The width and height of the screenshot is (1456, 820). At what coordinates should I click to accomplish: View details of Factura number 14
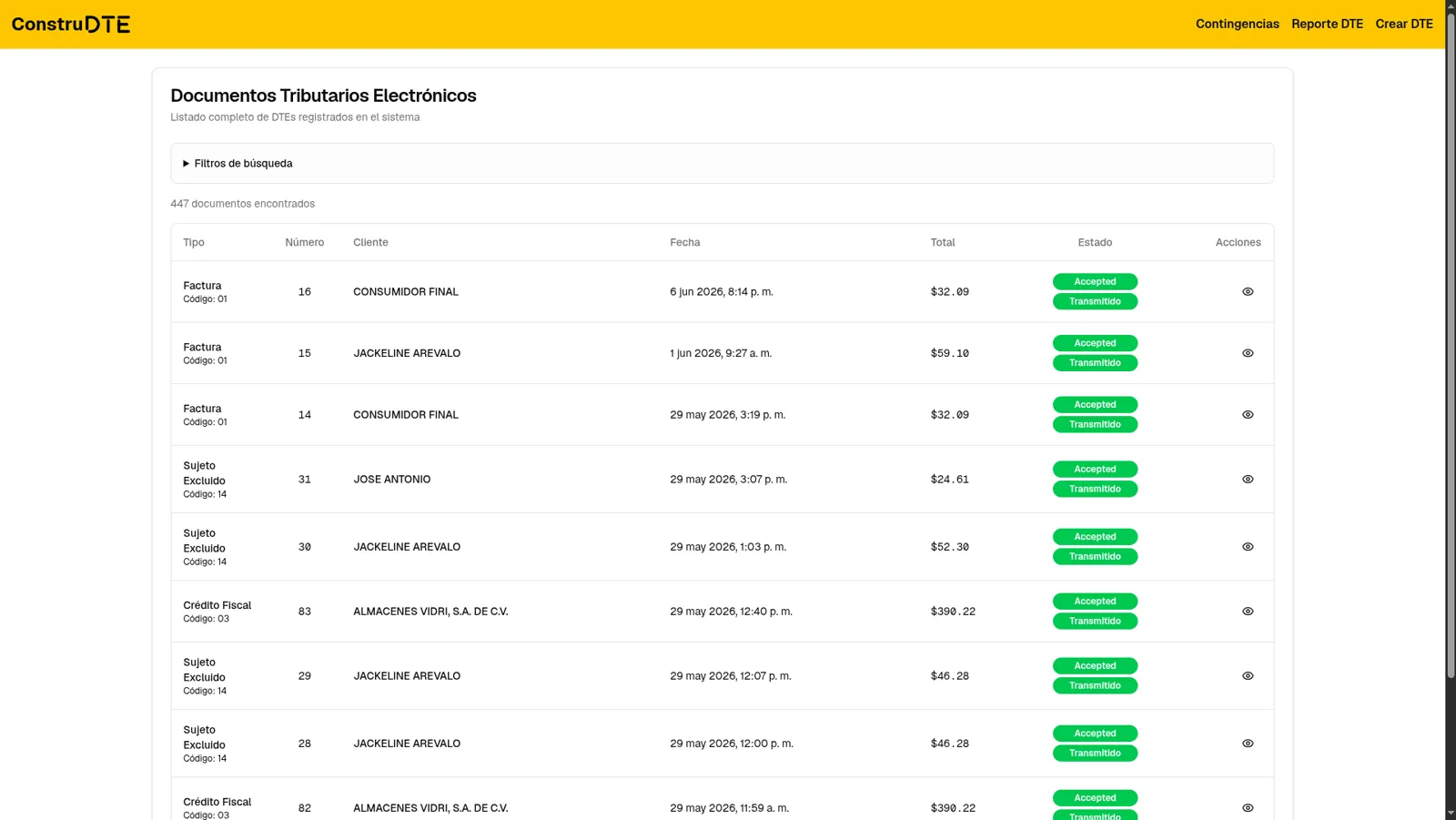(x=1248, y=415)
